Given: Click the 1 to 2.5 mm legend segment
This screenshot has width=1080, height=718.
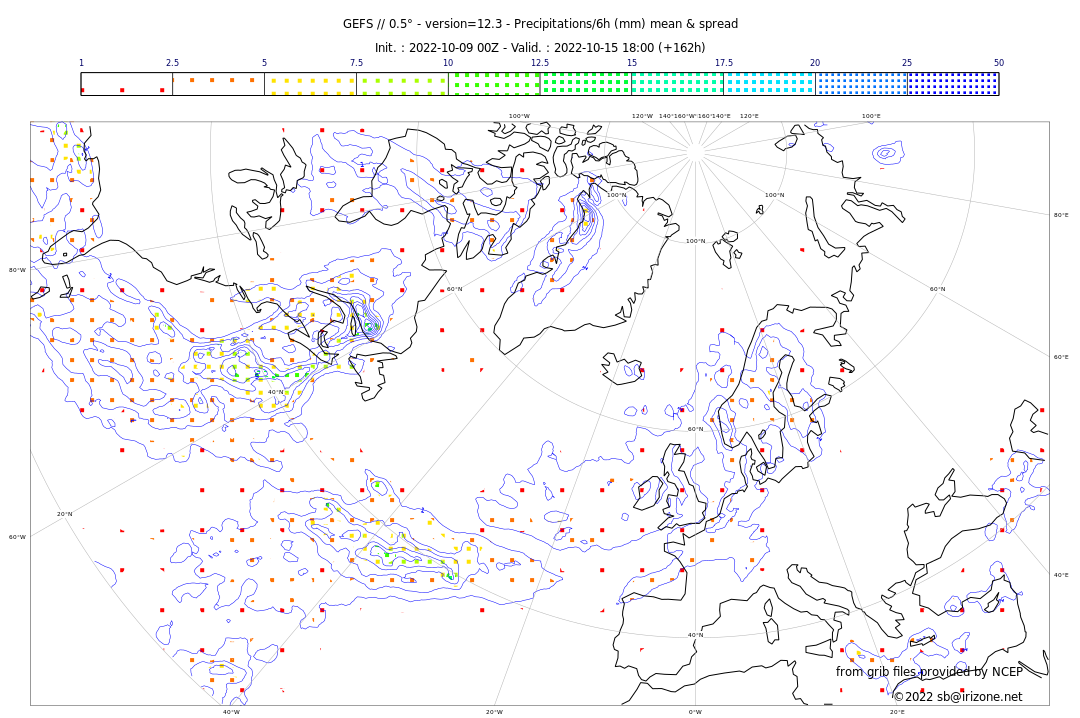Looking at the screenshot, I should (126, 84).
